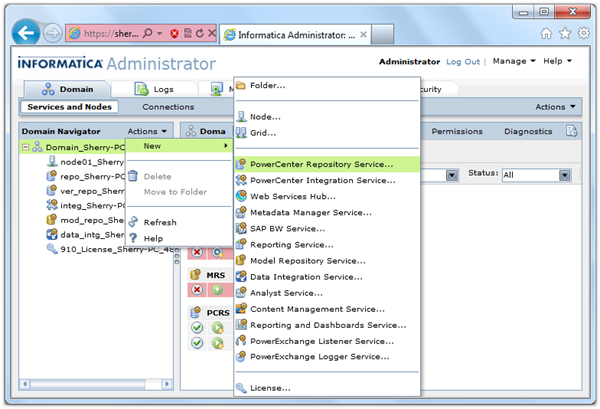The height and width of the screenshot is (409, 600).
Task: Choose License from the New submenu
Action: (327, 388)
